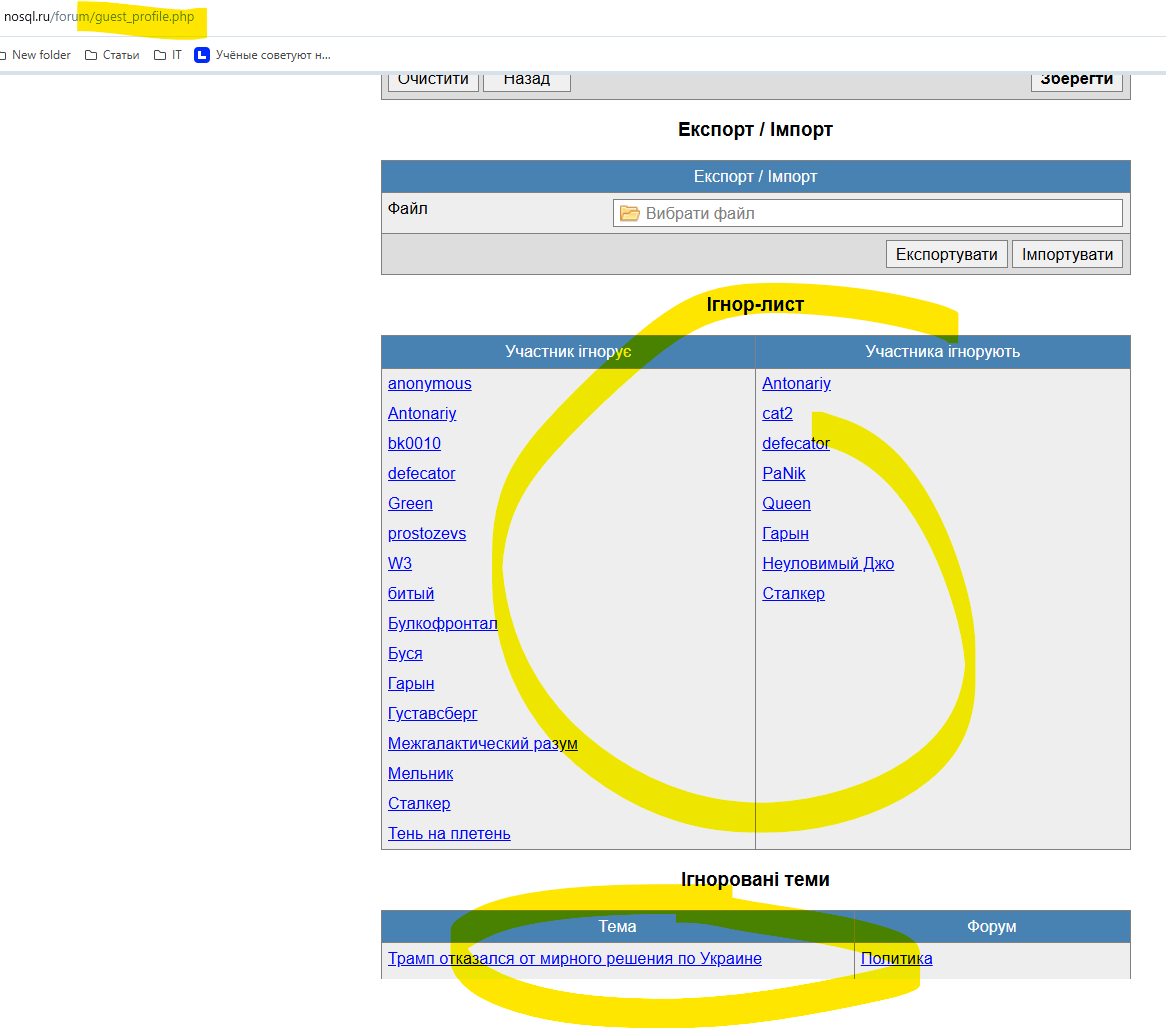Image resolution: width=1166 pixels, height=1030 pixels.
Task: Open the Учёные советуют bookmark
Action: pos(263,55)
